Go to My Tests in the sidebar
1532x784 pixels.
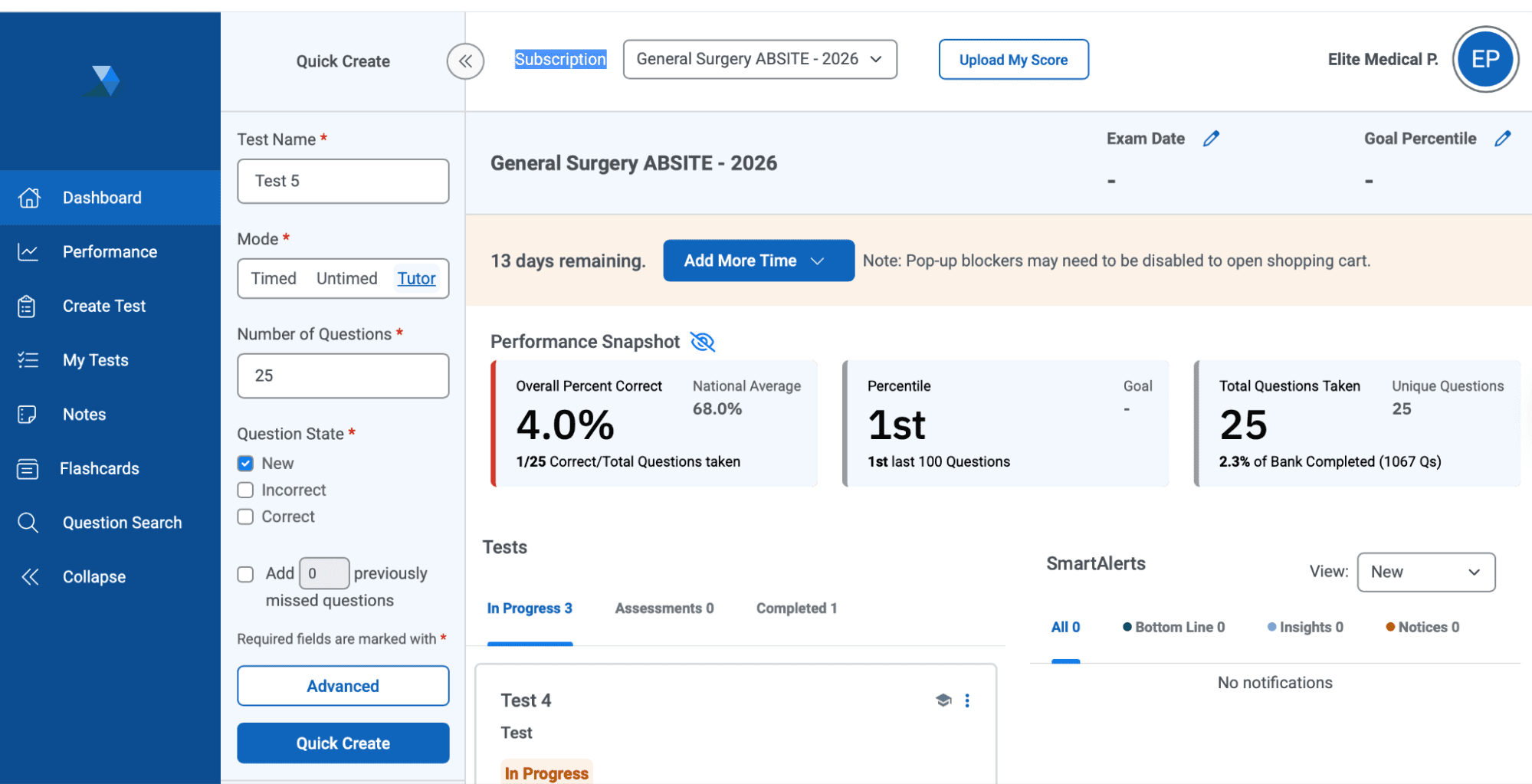[95, 359]
